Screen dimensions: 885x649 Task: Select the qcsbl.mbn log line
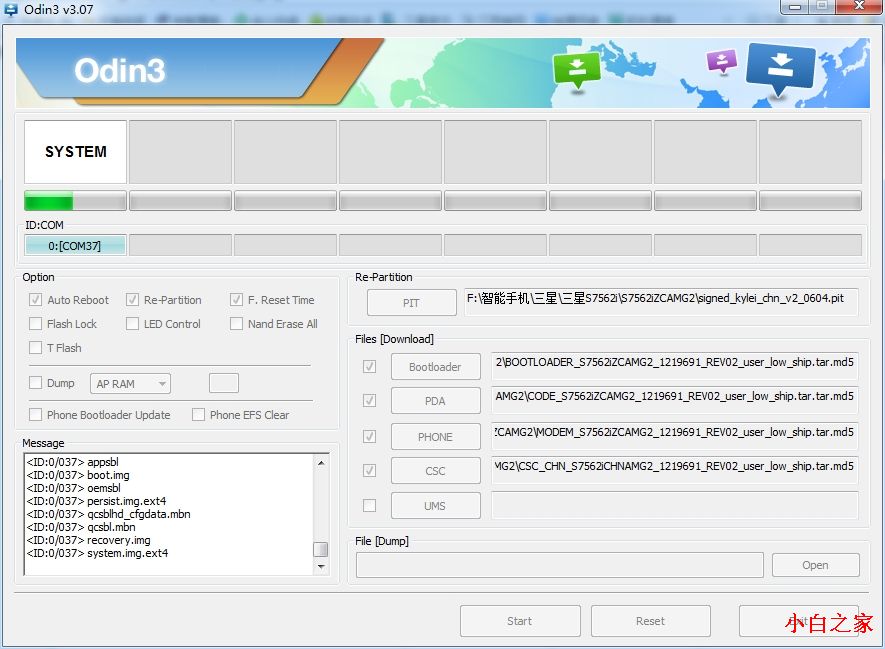tap(81, 527)
